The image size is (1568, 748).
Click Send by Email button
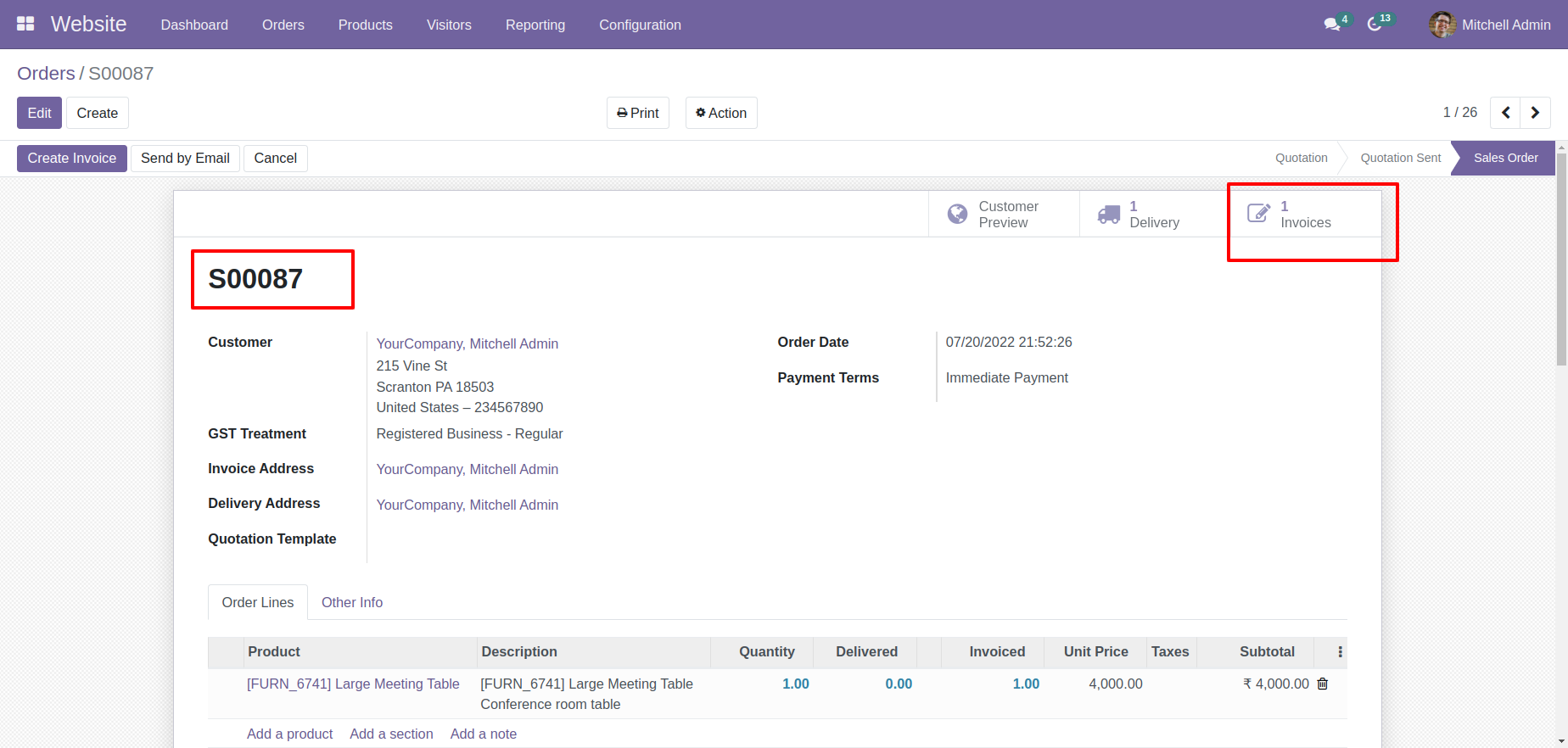pyautogui.click(x=185, y=159)
